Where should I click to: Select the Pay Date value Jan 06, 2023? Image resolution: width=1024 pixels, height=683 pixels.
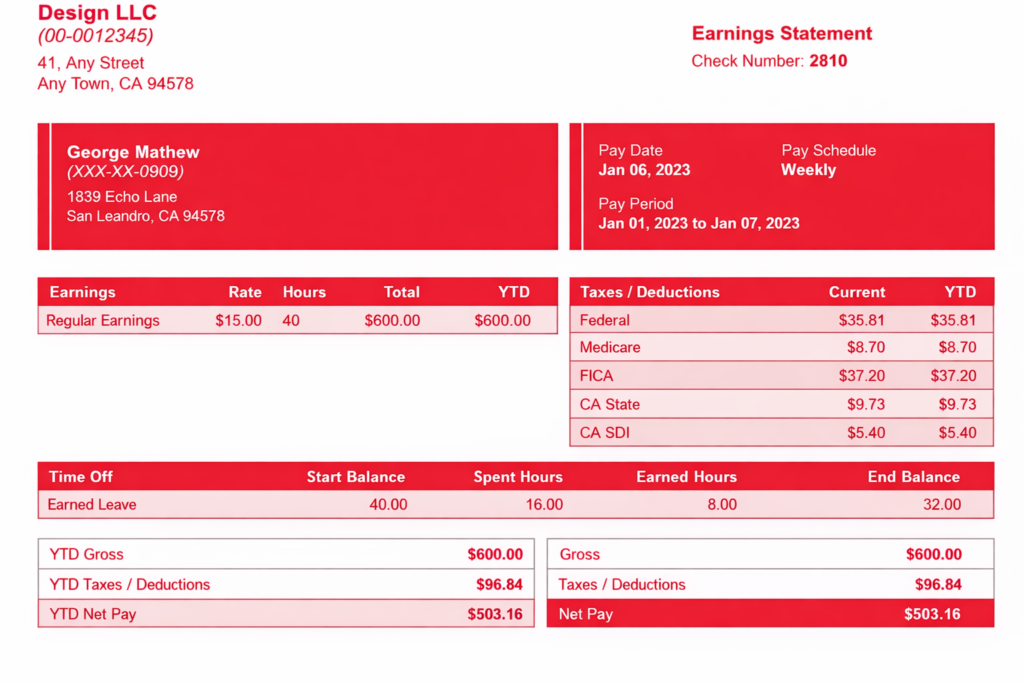click(644, 170)
